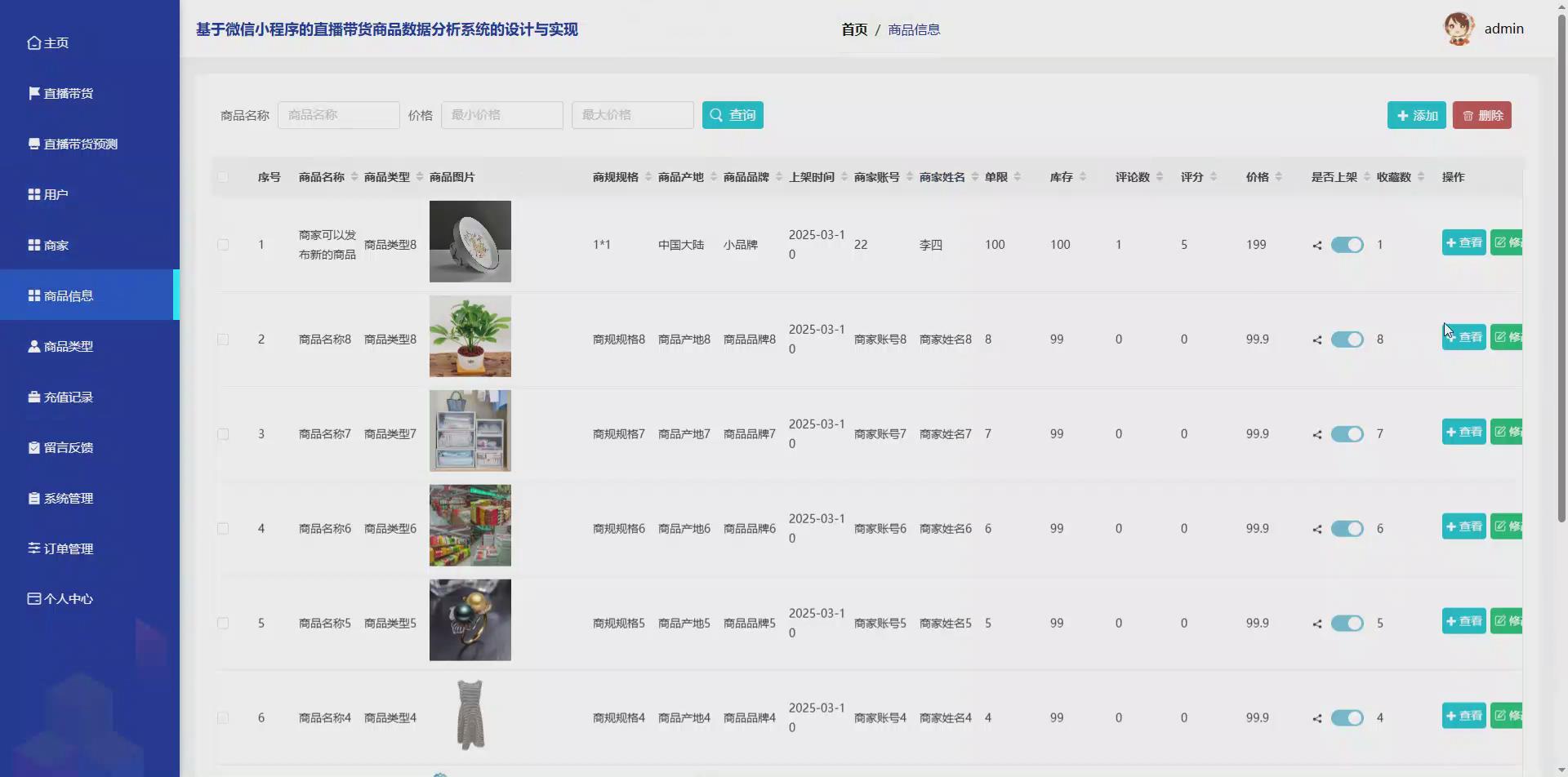Viewport: 1568px width, 777px height.
Task: Select the header checkbox to select all rows
Action: 223,177
